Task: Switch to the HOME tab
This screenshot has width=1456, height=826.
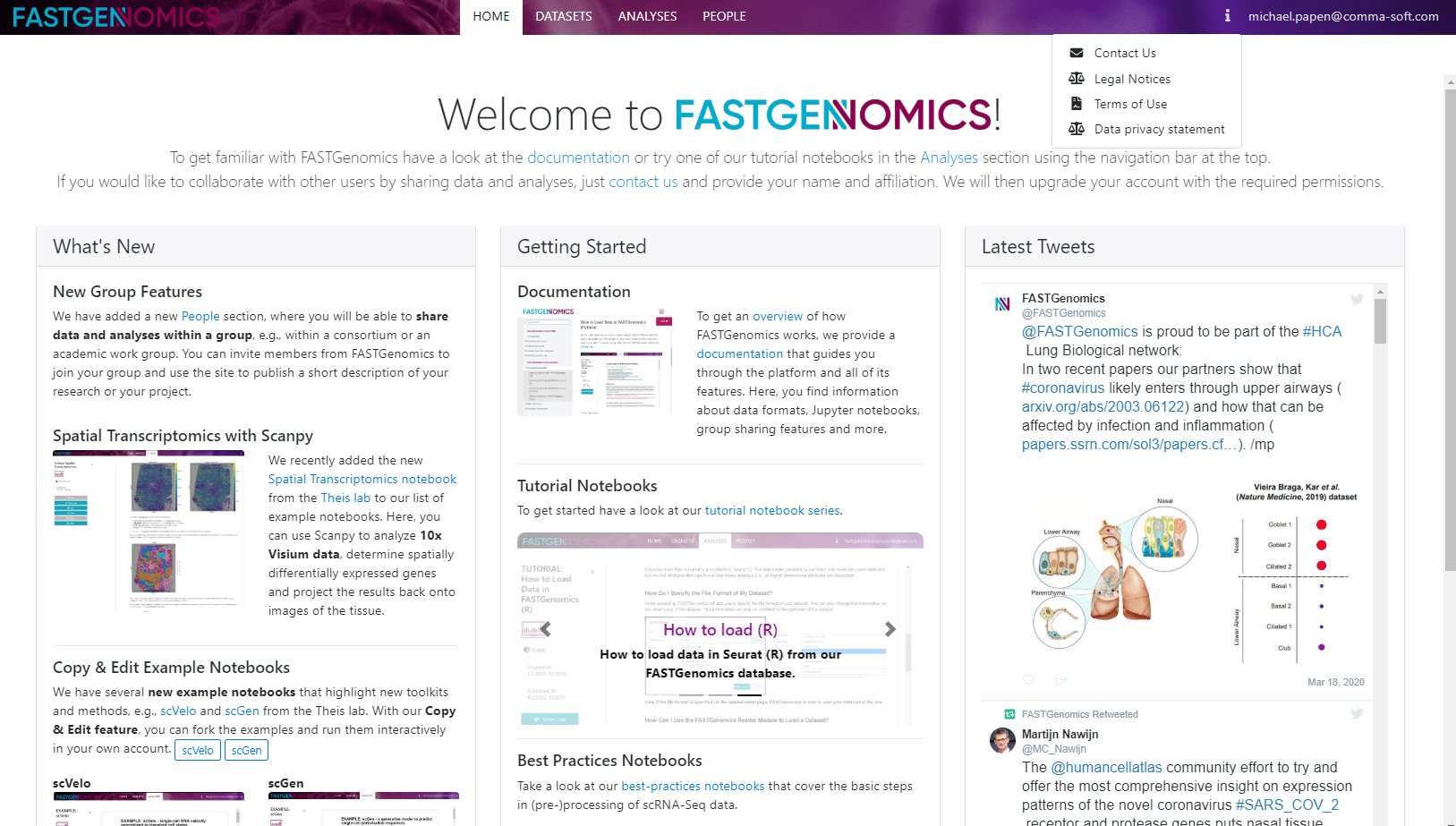Action: (x=491, y=17)
